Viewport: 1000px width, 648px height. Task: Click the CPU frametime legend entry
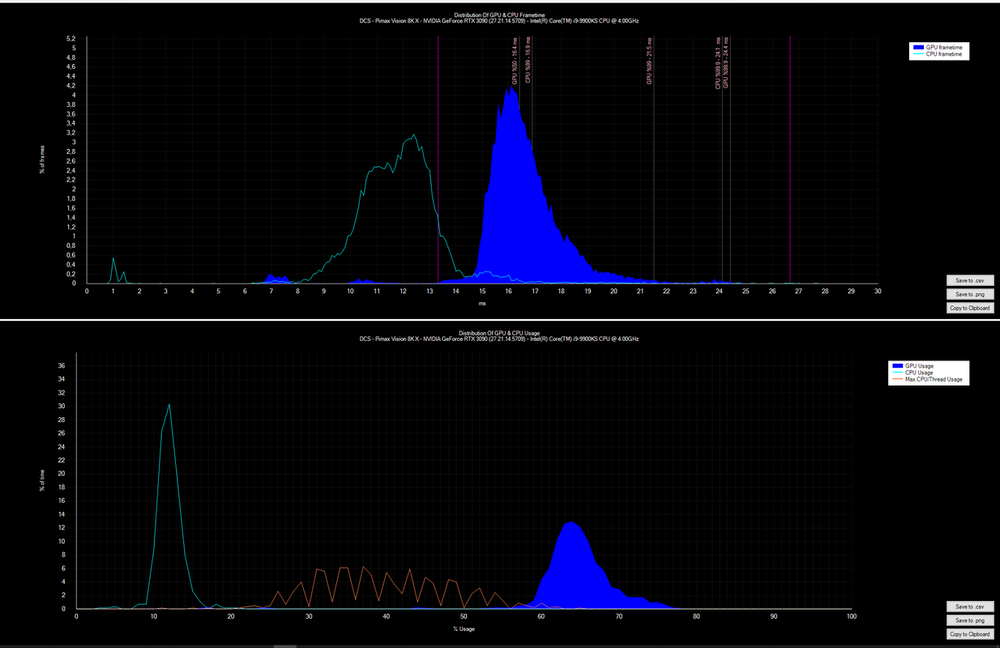[938, 54]
